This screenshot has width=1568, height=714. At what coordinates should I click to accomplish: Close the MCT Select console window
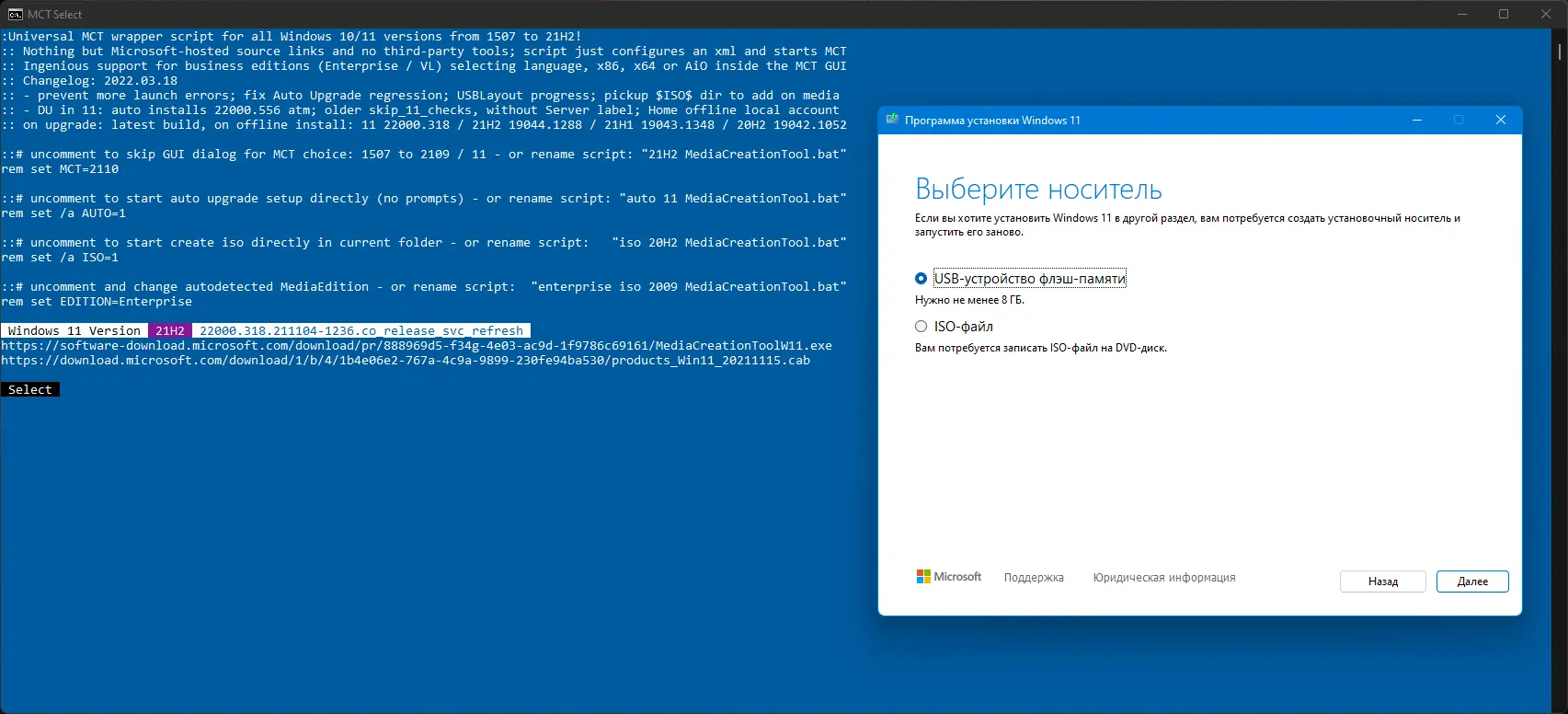pyautogui.click(x=1546, y=14)
